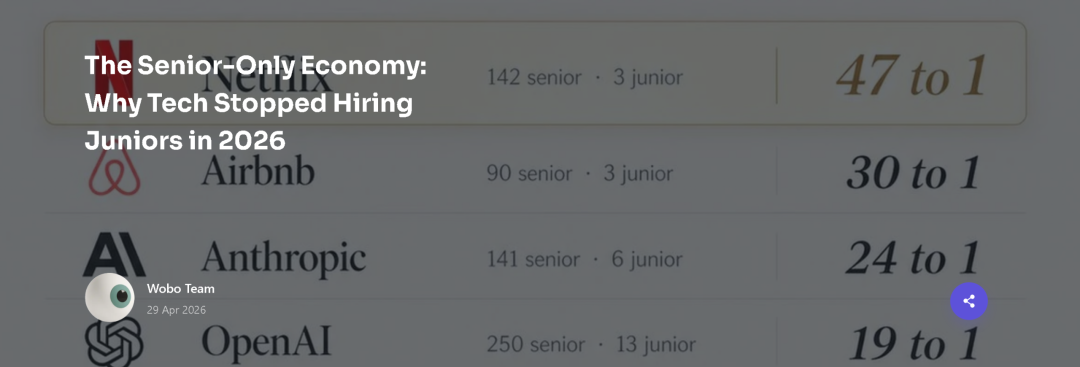Open the Wobo Team eyeball avatar

tap(109, 297)
